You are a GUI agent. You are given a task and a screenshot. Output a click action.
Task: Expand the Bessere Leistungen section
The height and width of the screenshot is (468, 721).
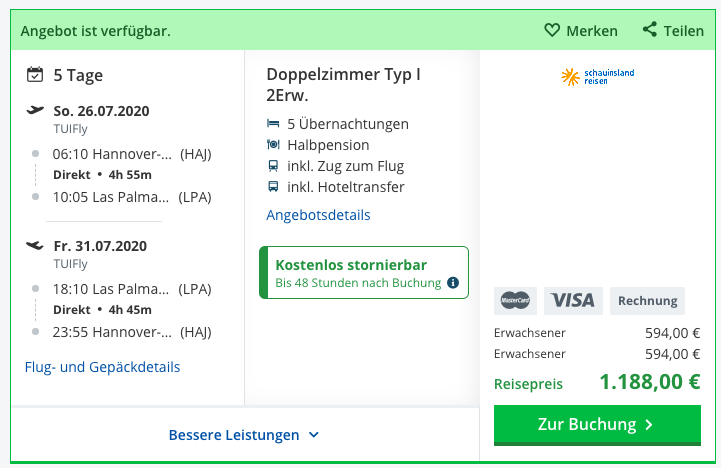(x=244, y=435)
